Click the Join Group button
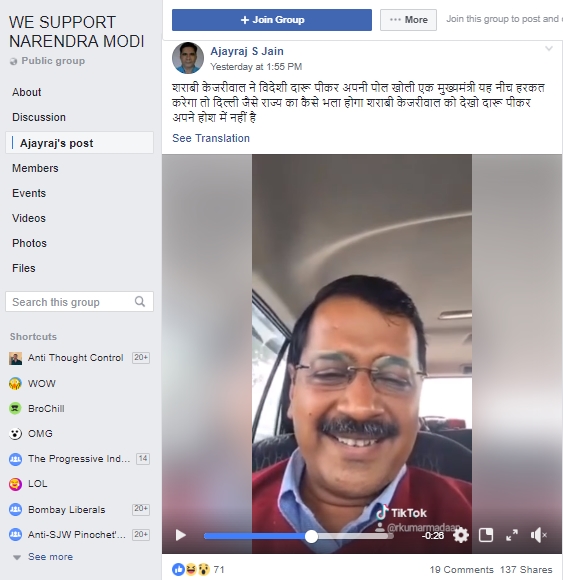The height and width of the screenshot is (580, 563). (x=272, y=20)
